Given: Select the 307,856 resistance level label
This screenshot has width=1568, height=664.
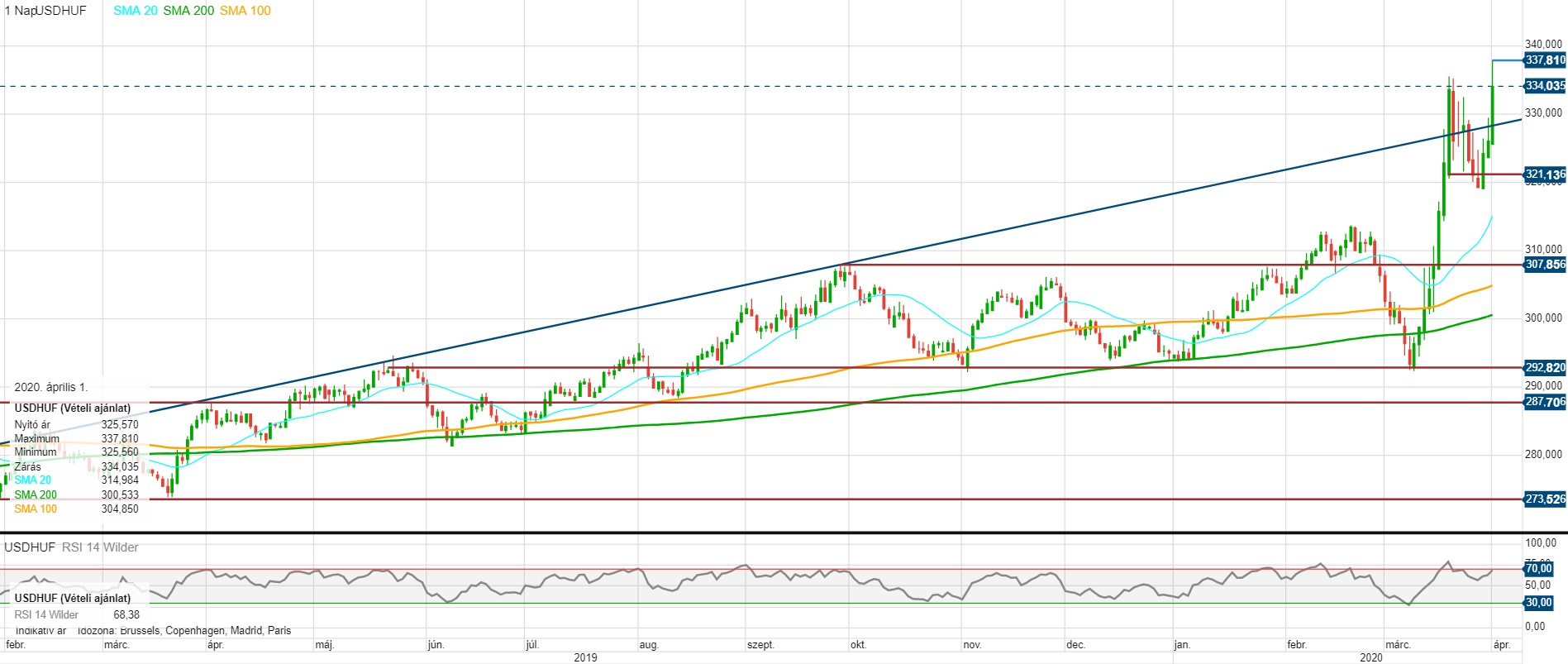Looking at the screenshot, I should (1545, 265).
